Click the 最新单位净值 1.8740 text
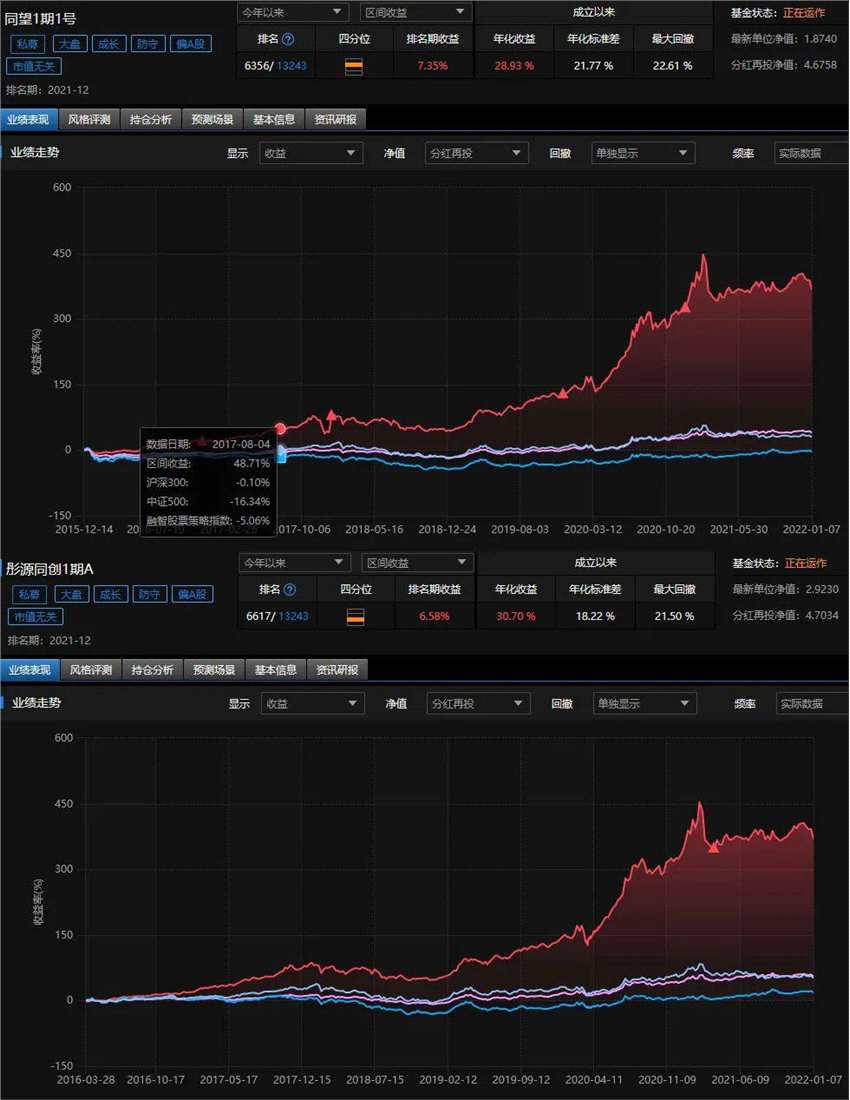 tap(784, 39)
